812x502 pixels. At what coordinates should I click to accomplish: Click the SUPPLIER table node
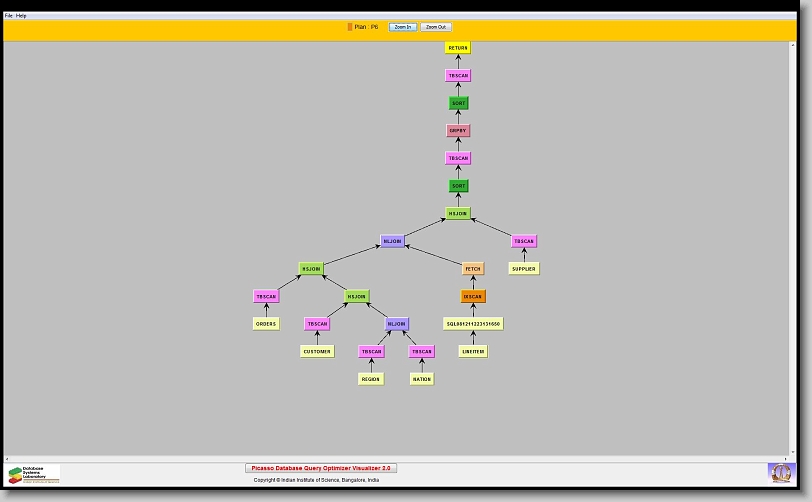(x=524, y=269)
